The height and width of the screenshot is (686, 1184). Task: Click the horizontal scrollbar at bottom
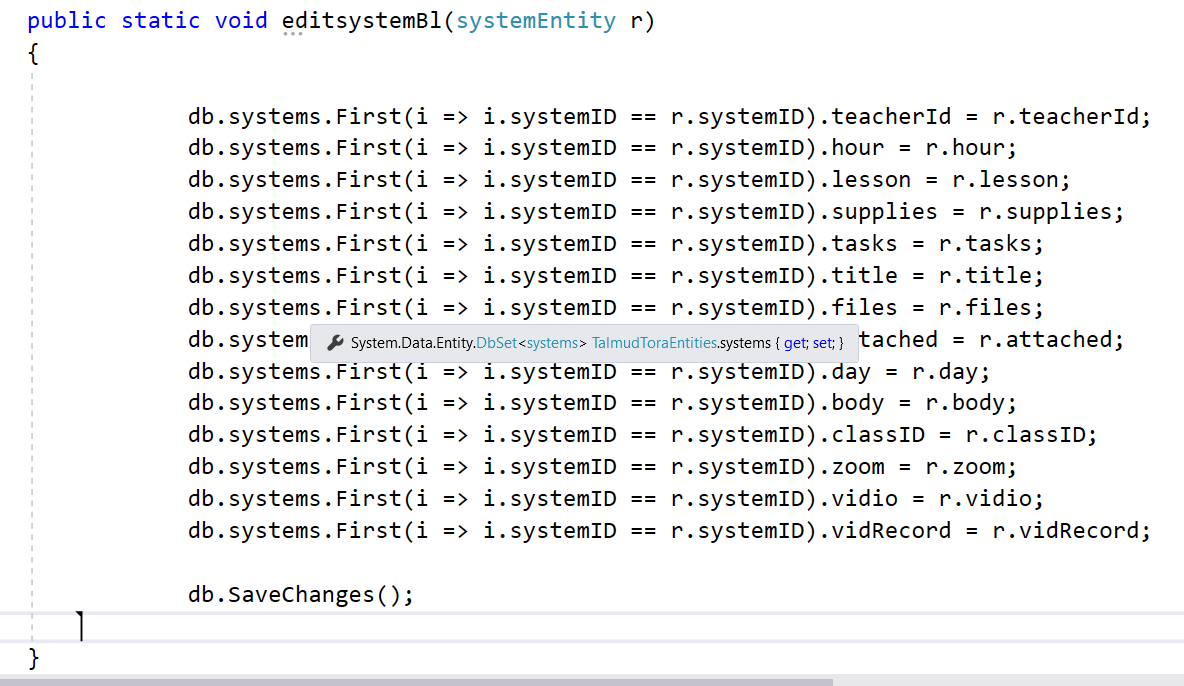tap(416, 681)
